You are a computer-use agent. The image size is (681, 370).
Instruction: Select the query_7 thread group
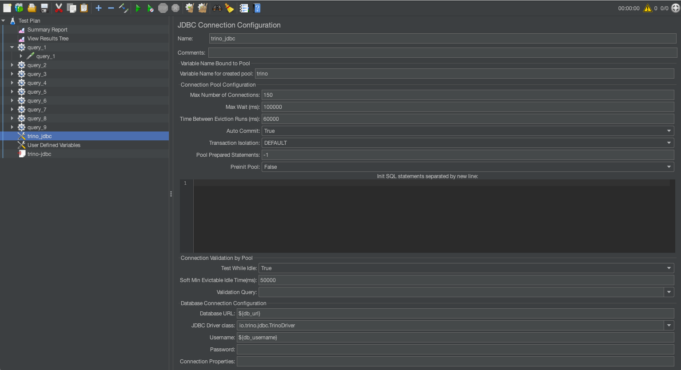(36, 109)
